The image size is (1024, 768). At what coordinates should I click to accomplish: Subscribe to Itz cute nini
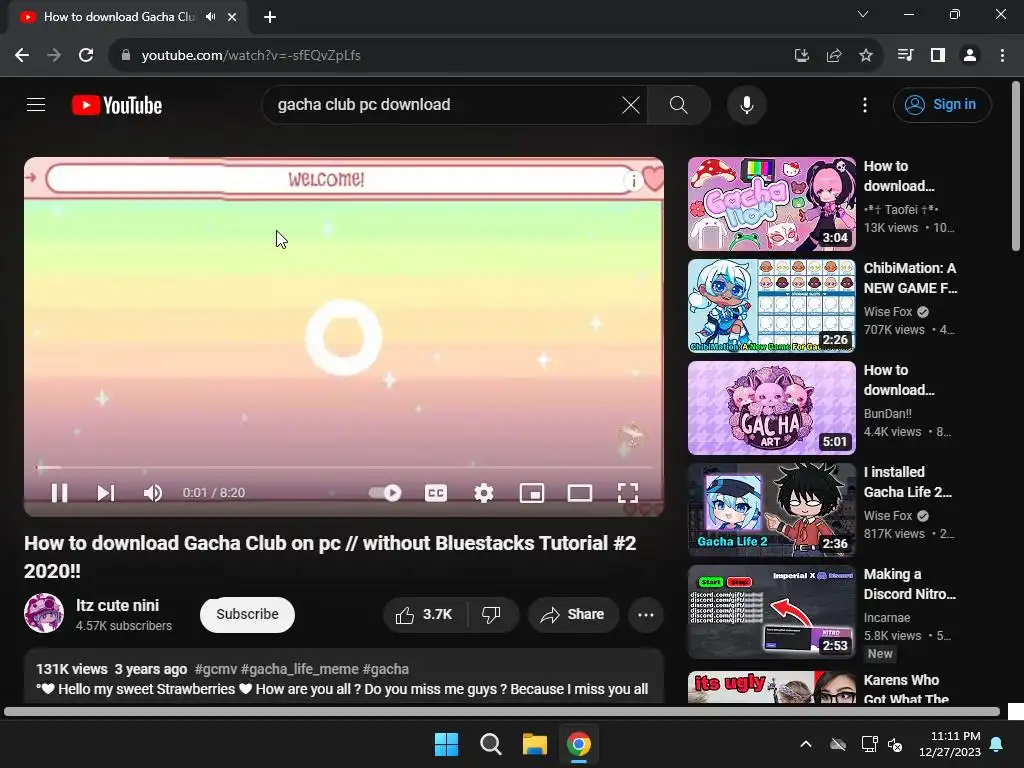pyautogui.click(x=248, y=614)
